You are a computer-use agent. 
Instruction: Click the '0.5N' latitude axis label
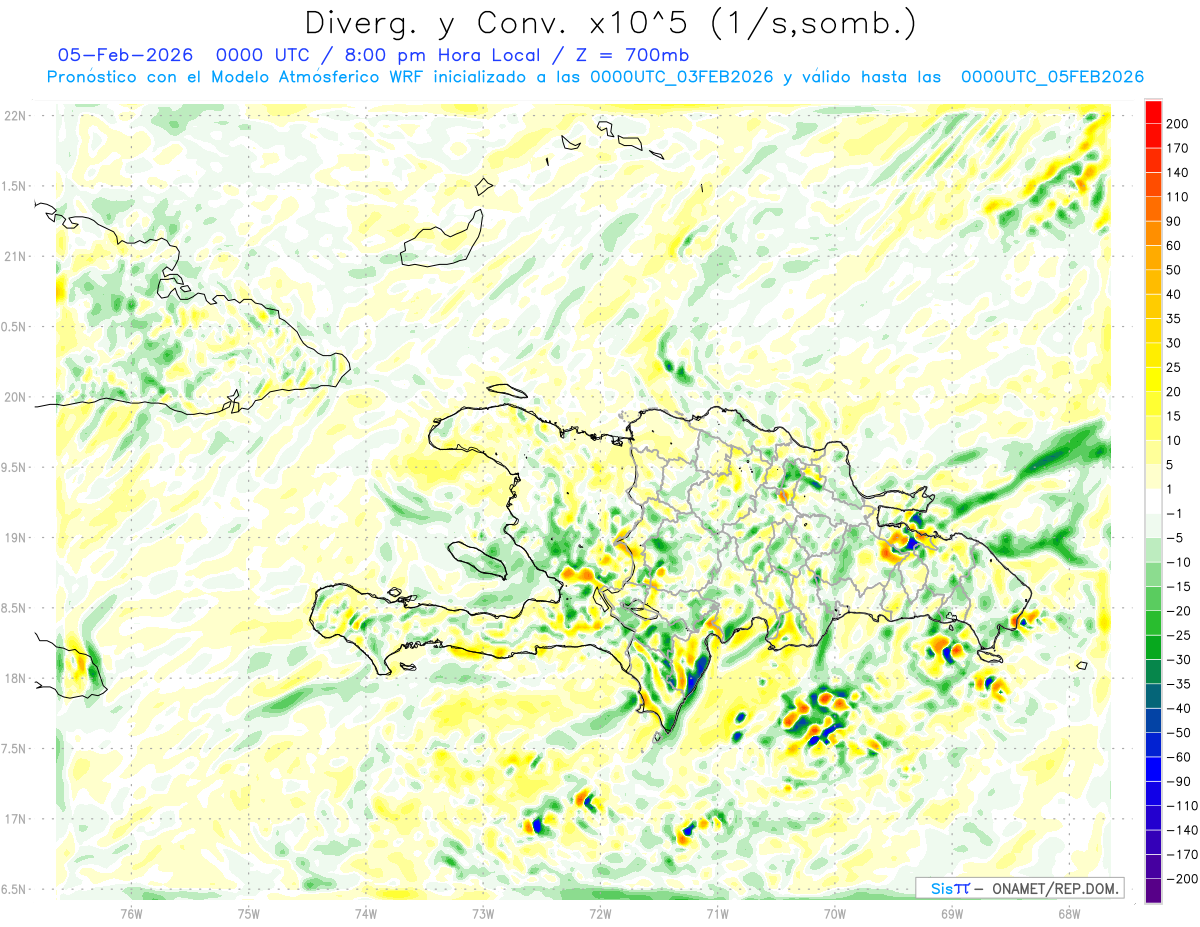[15, 327]
